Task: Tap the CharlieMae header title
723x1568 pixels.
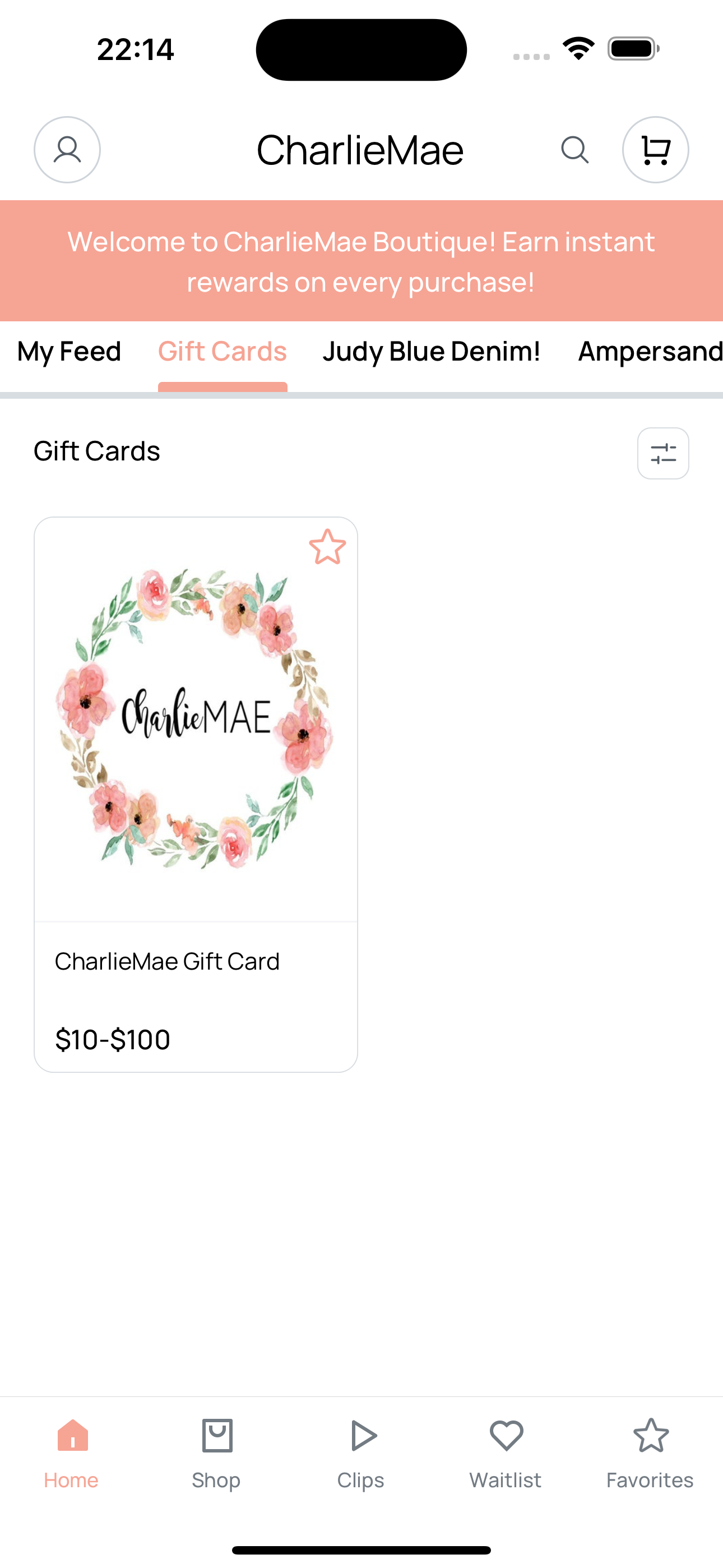Action: tap(360, 150)
